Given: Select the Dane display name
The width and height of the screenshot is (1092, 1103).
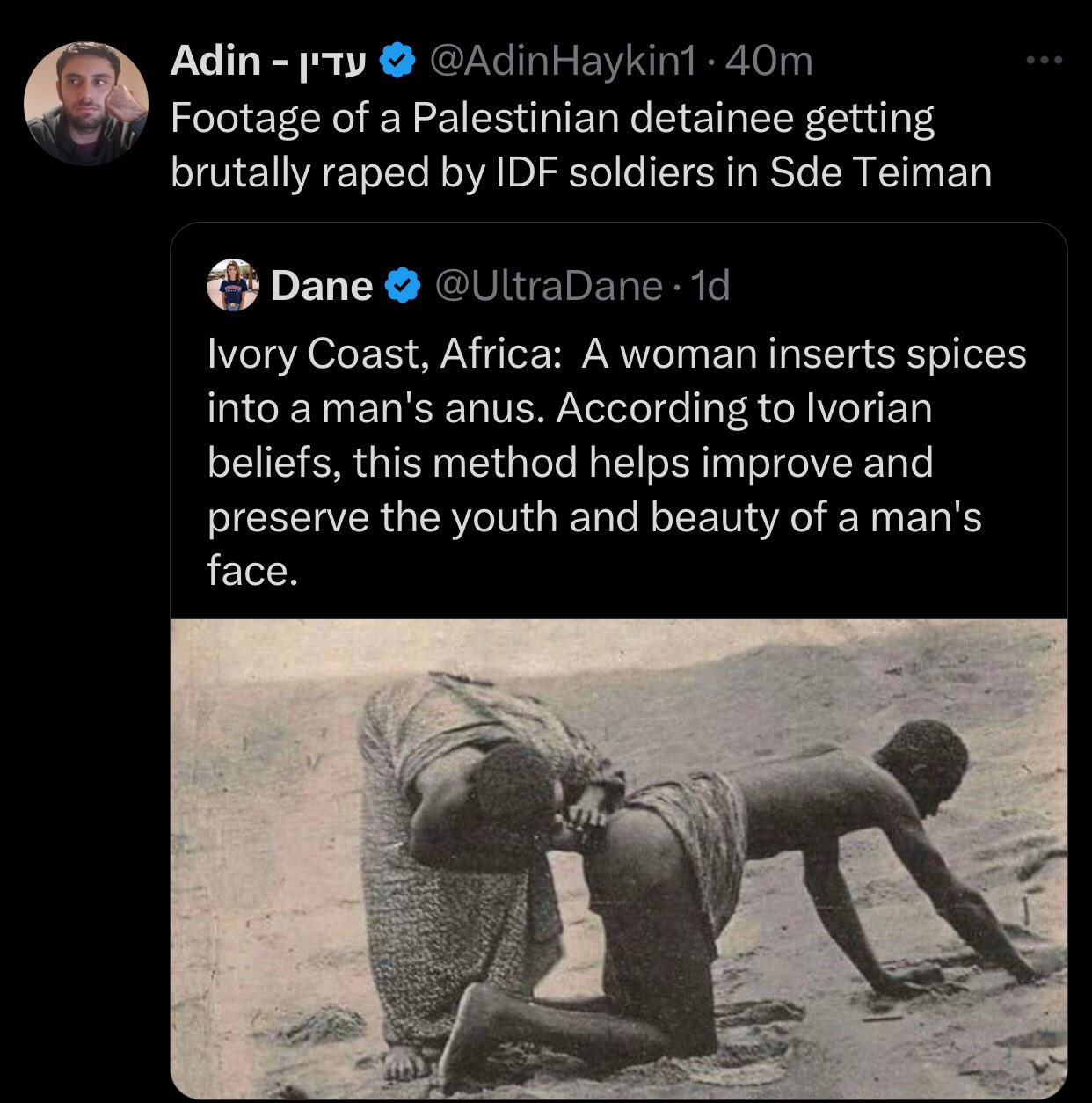Looking at the screenshot, I should pos(321,286).
